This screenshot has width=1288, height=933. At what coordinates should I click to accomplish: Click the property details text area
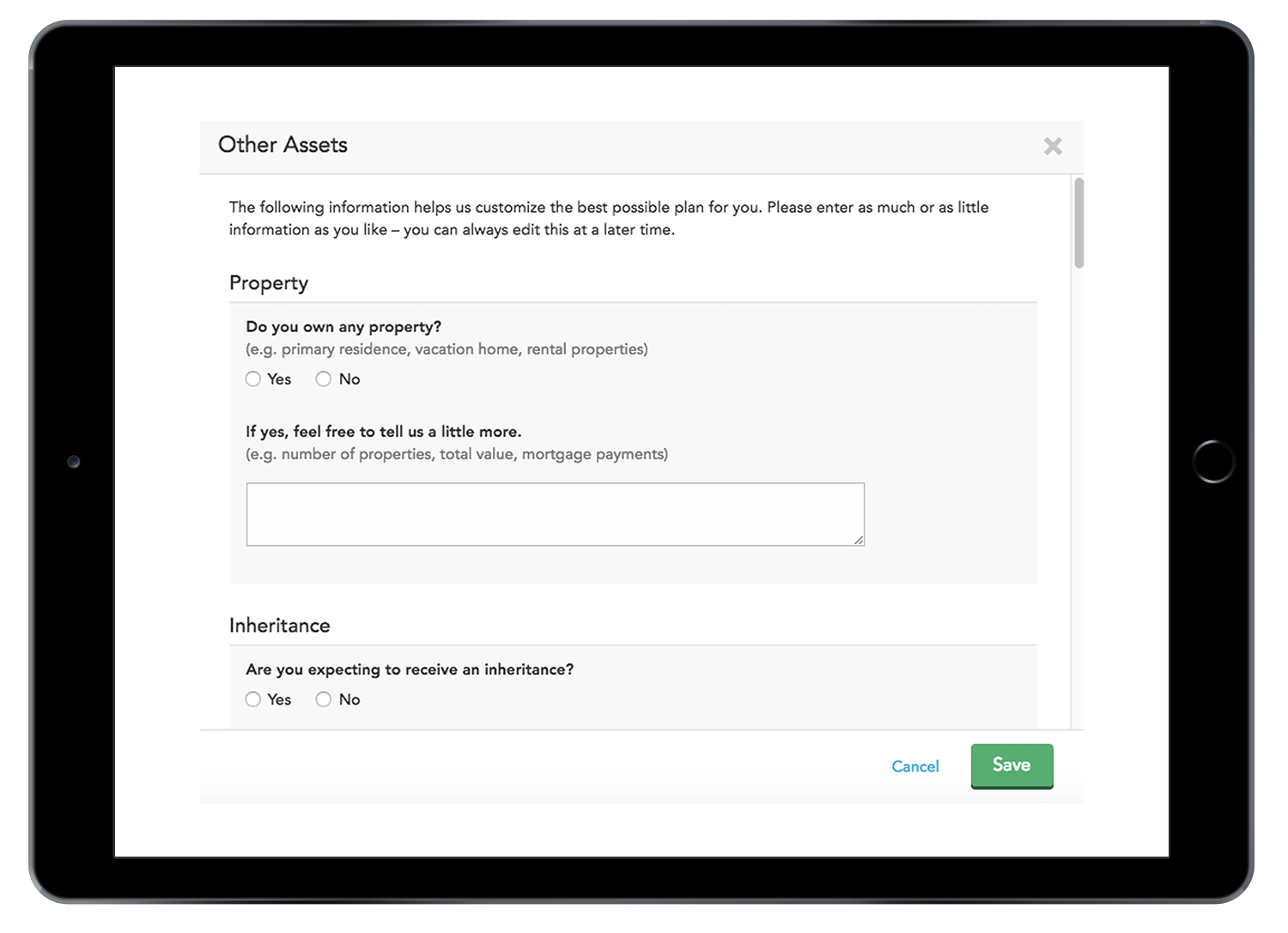pyautogui.click(x=555, y=514)
